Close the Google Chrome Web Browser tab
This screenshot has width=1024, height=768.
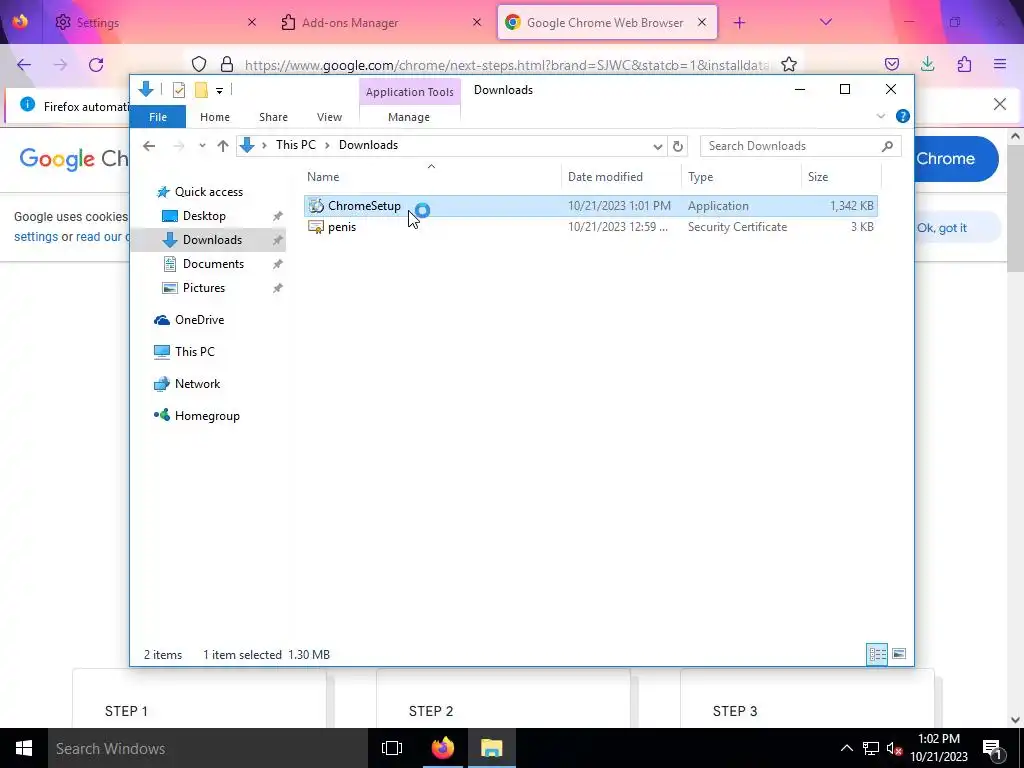702,22
